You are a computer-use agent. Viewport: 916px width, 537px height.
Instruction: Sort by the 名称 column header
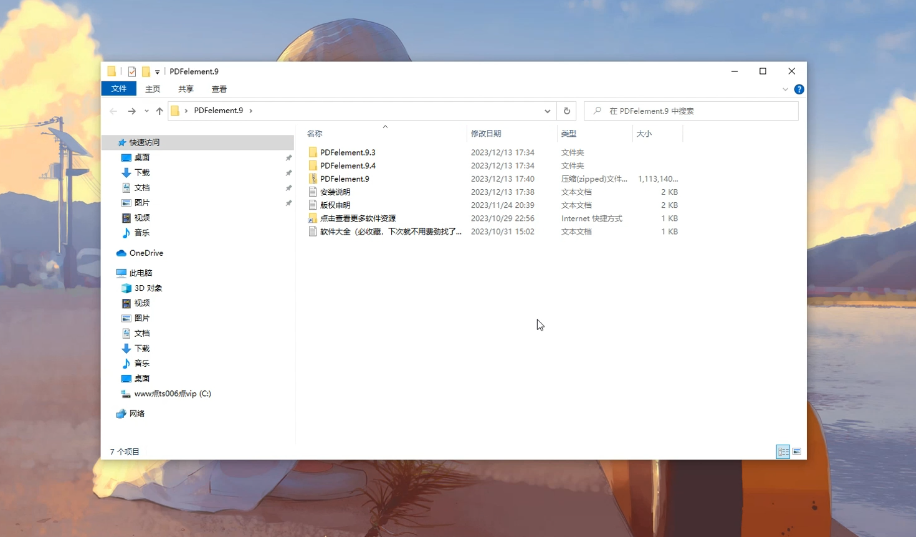point(315,134)
